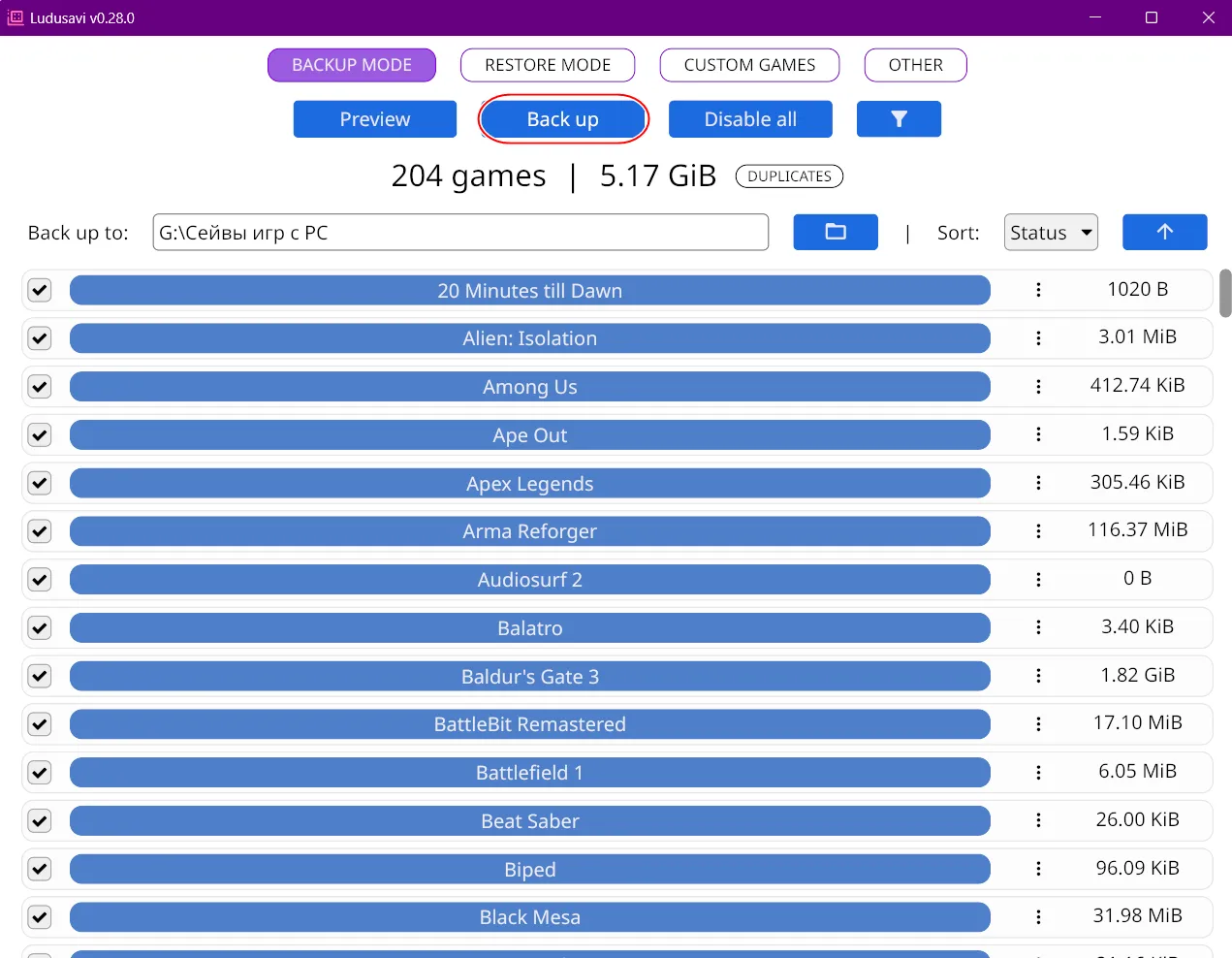Open the OTHER tab
1232x958 pixels.
(x=916, y=65)
